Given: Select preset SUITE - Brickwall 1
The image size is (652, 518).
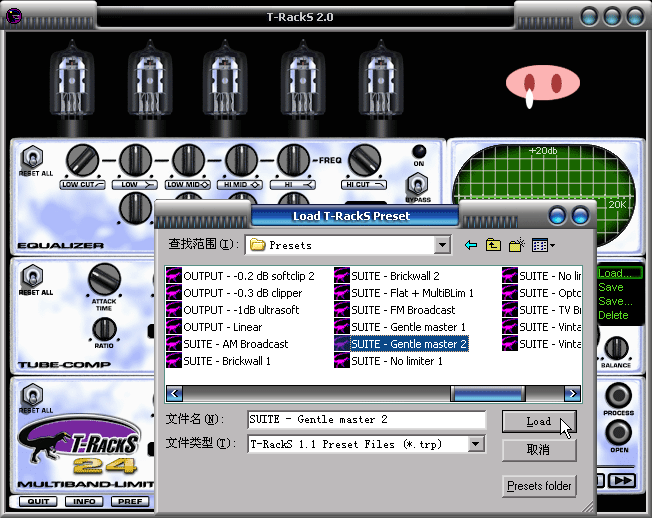Looking at the screenshot, I should coord(218,361).
